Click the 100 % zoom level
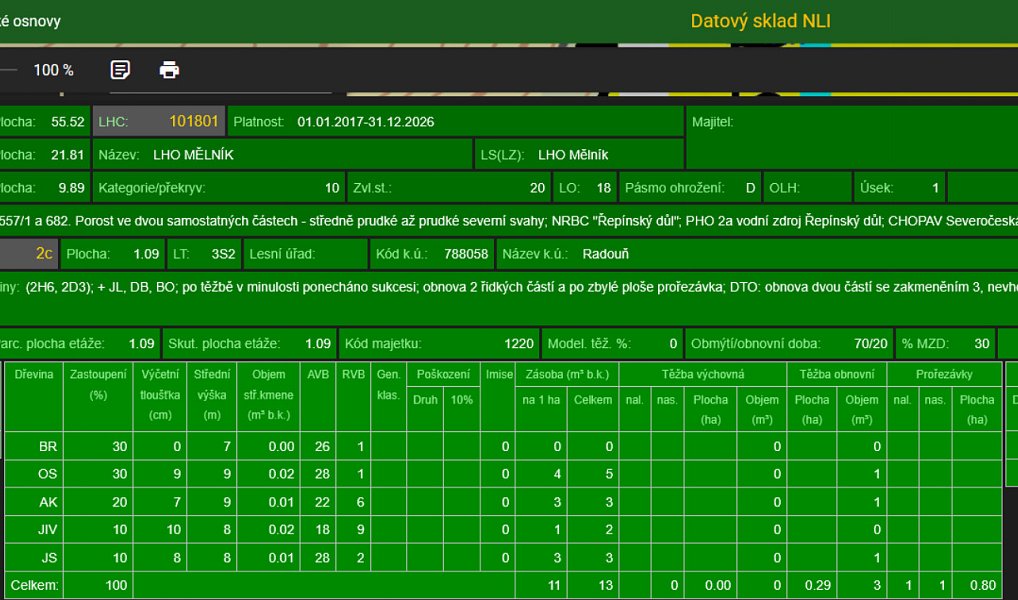This screenshot has width=1018, height=600. (53, 70)
